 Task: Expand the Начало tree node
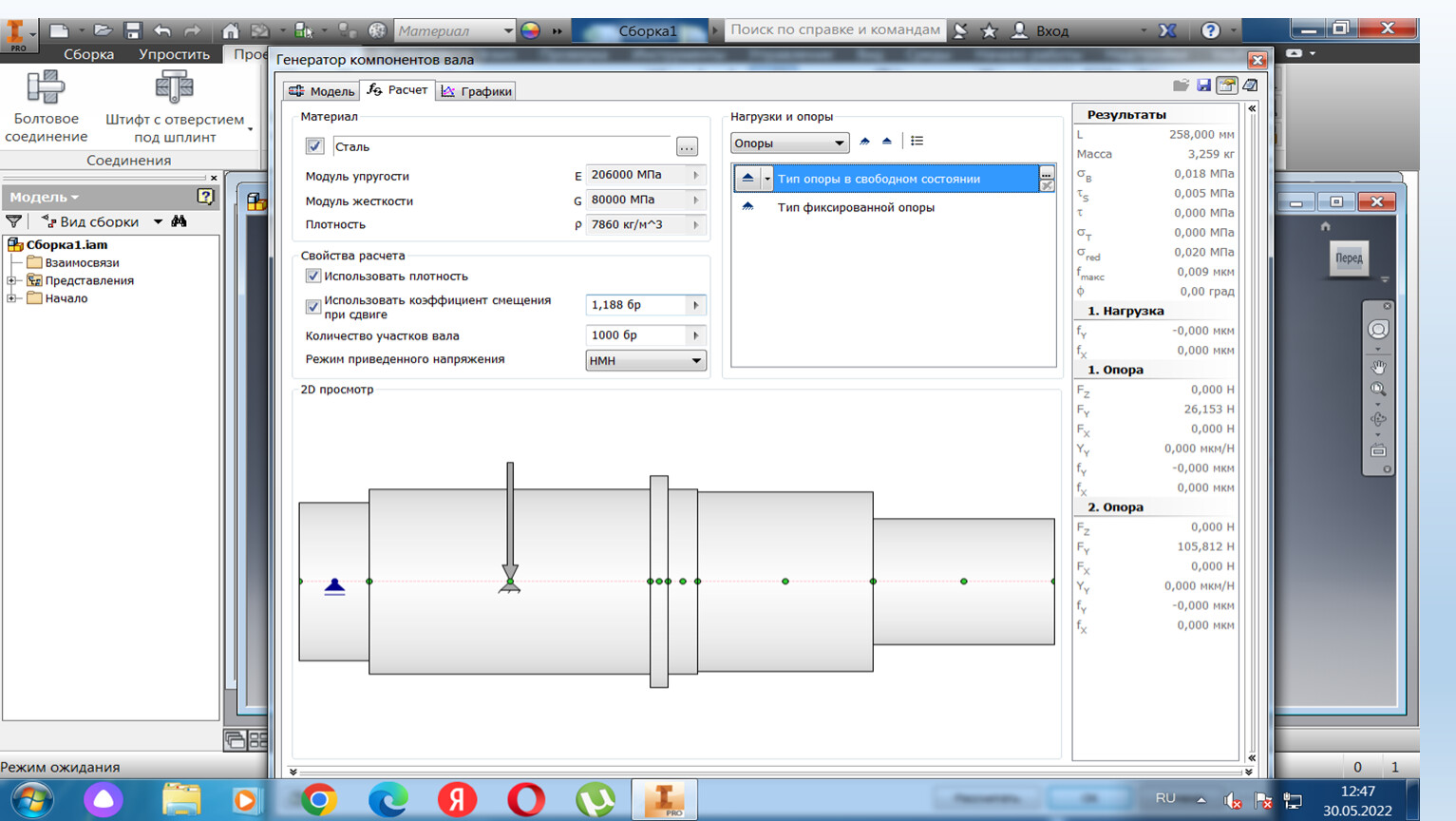pos(12,298)
